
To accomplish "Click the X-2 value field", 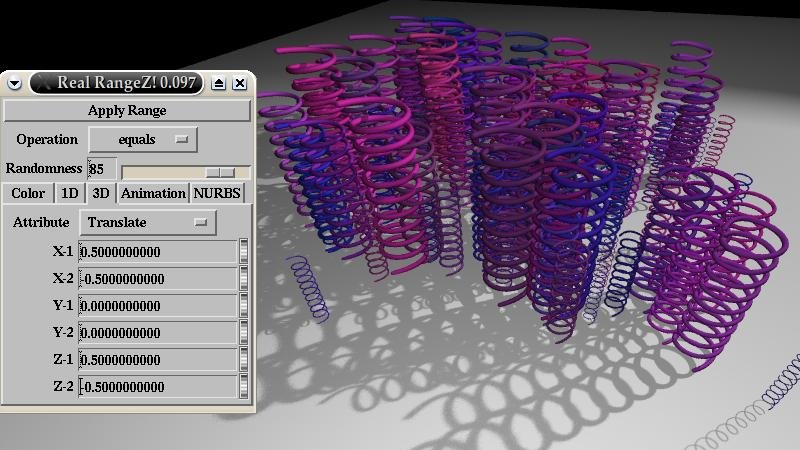I will pos(158,279).
